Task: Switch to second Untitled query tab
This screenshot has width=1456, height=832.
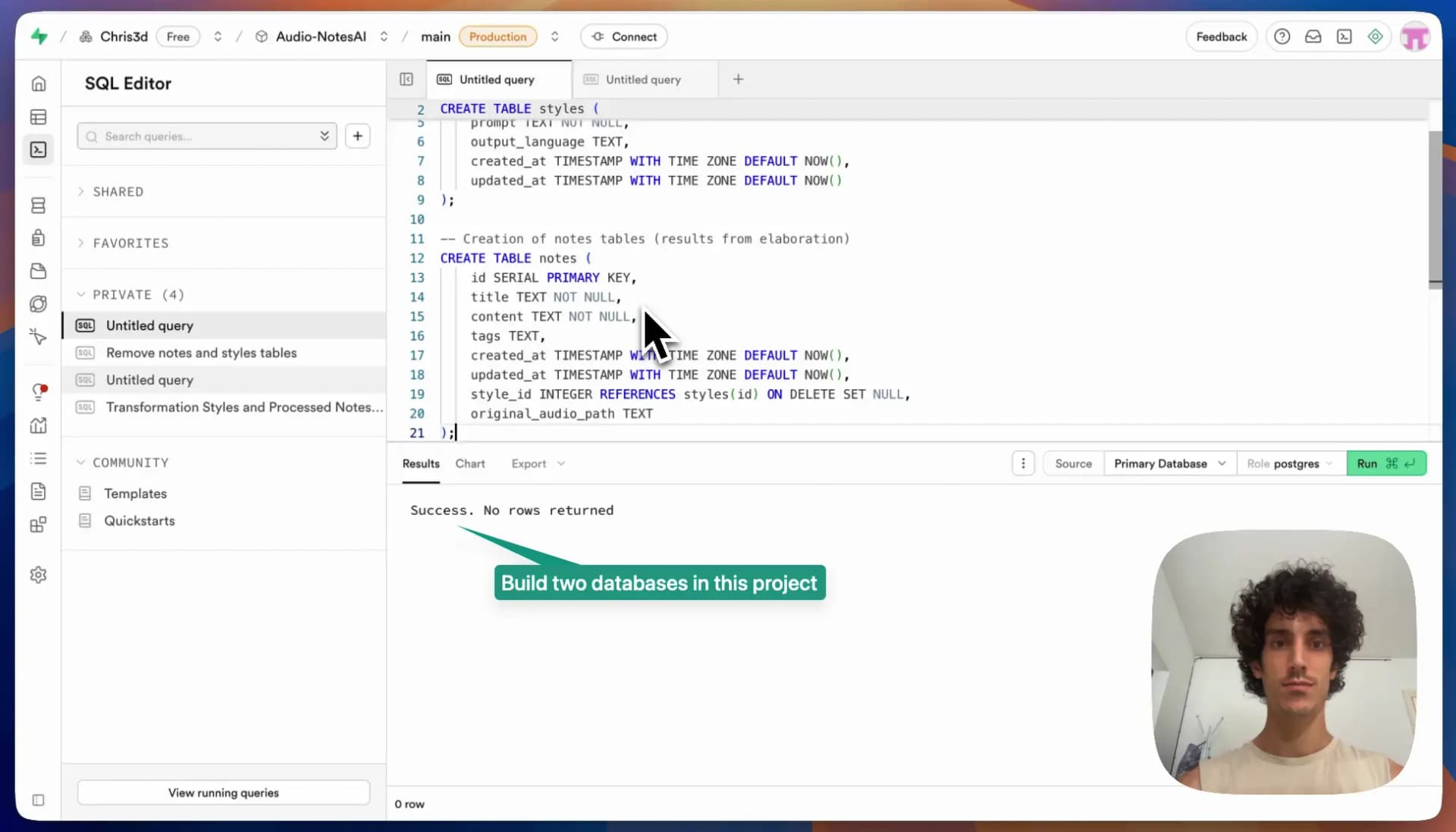Action: [x=642, y=80]
